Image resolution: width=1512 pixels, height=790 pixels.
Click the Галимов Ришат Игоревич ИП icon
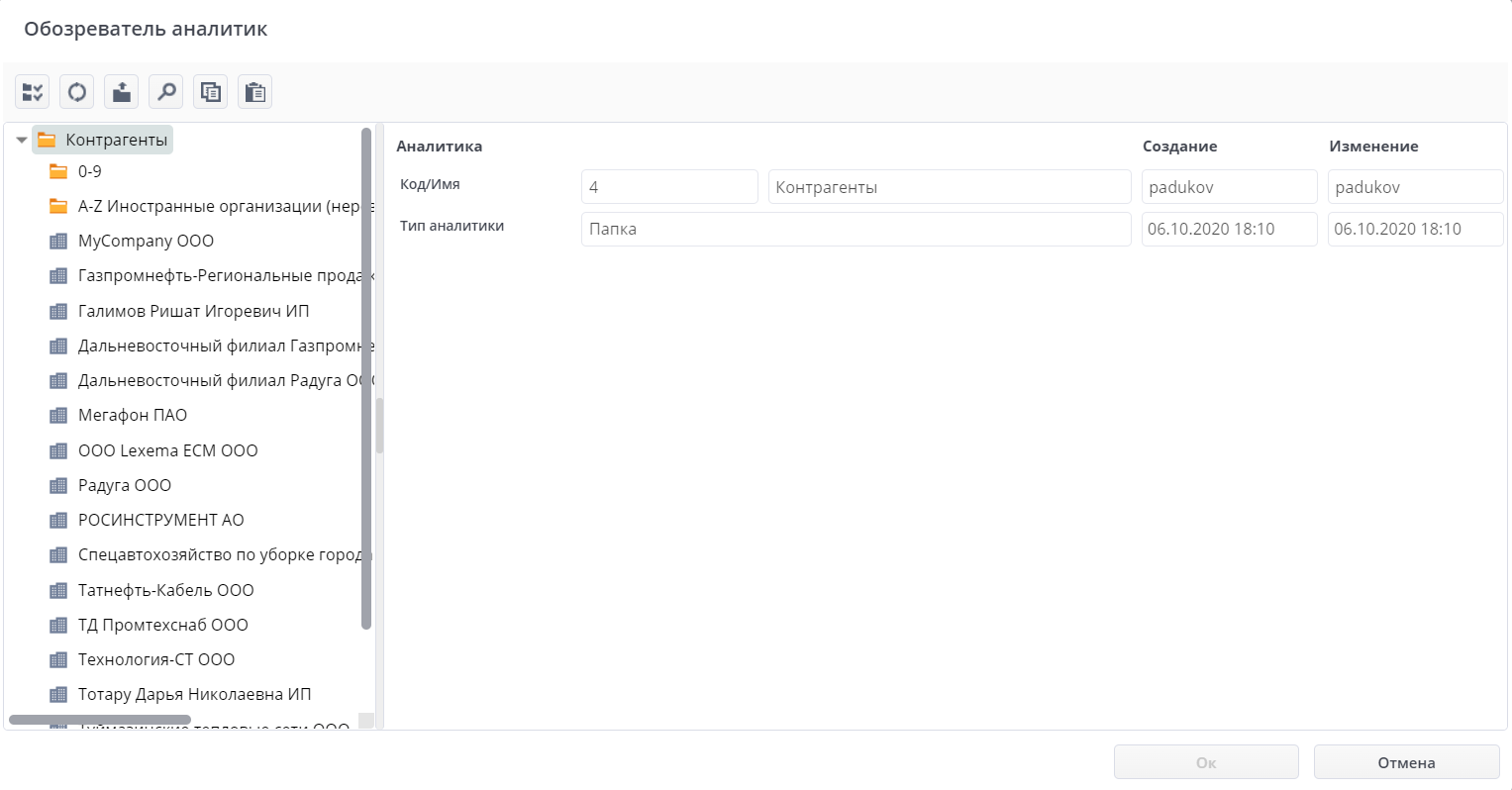(58, 311)
